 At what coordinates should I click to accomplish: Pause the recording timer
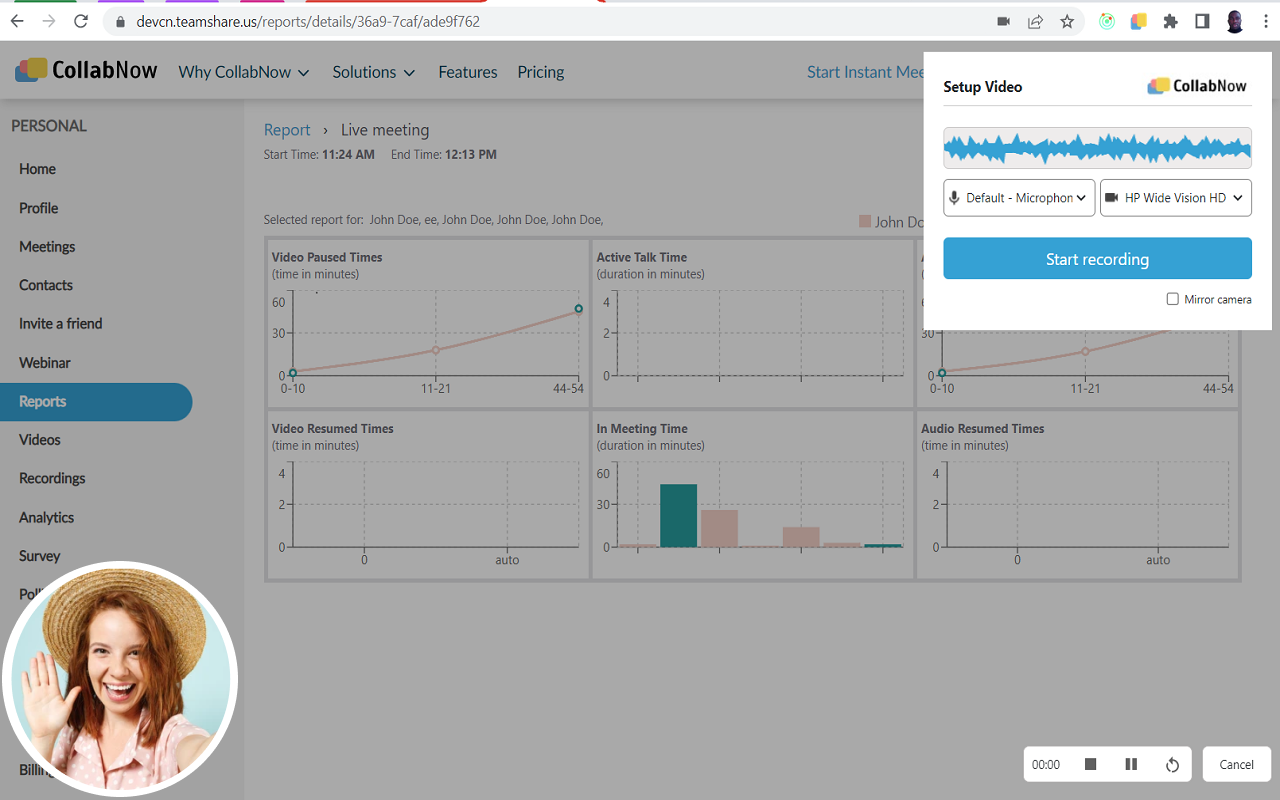pos(1131,764)
